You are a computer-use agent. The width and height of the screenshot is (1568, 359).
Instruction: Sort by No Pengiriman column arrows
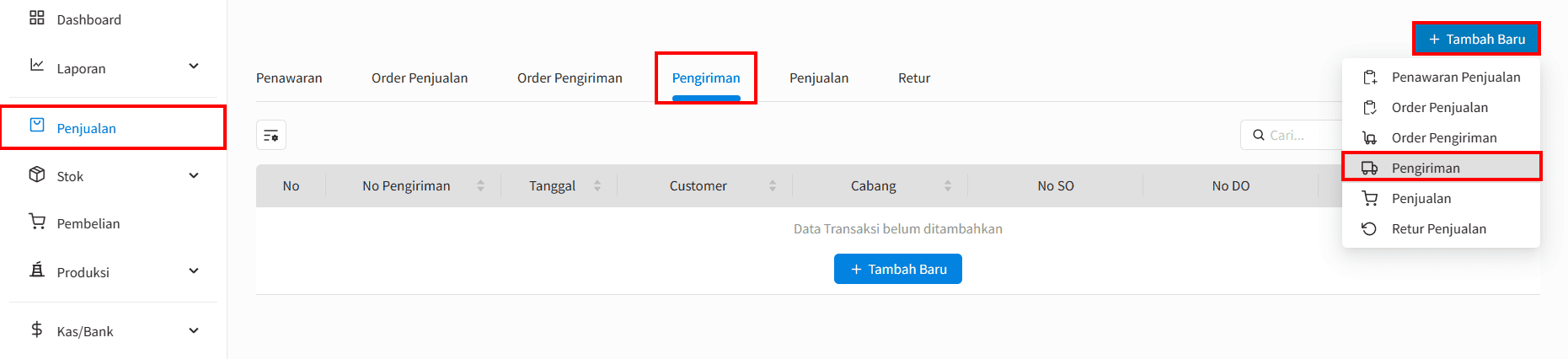point(480,185)
